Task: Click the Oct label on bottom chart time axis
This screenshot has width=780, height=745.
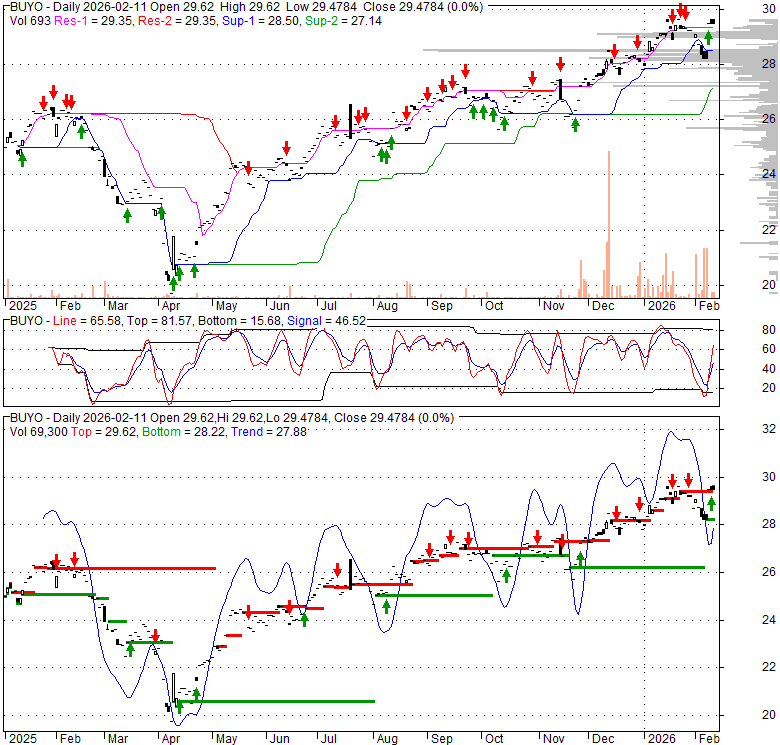Action: click(494, 739)
